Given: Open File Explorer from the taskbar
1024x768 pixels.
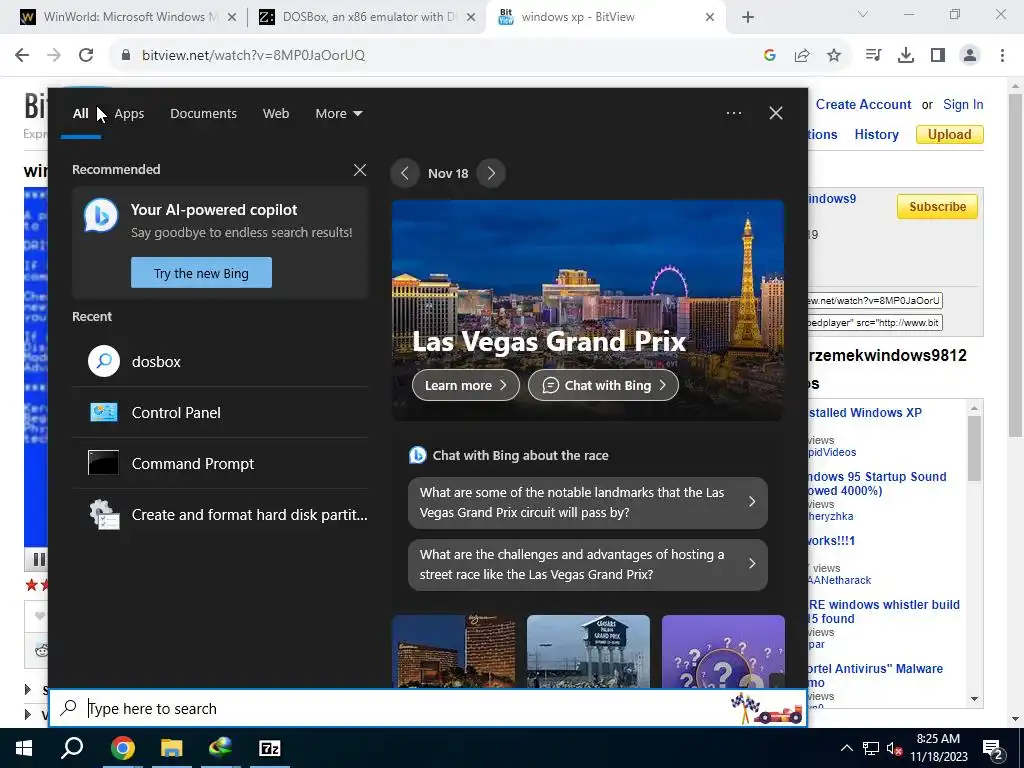Looking at the screenshot, I should 172,748.
